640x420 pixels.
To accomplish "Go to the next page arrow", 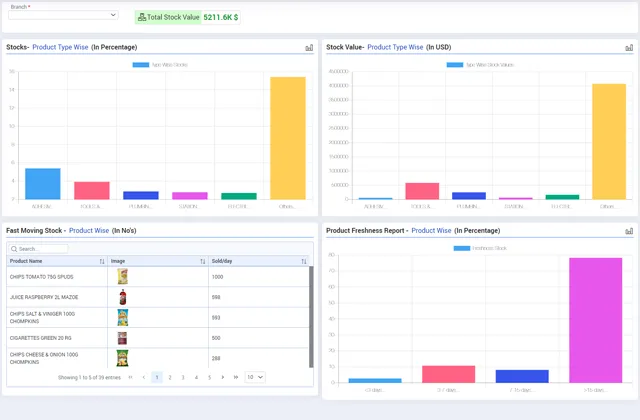I will click(223, 377).
